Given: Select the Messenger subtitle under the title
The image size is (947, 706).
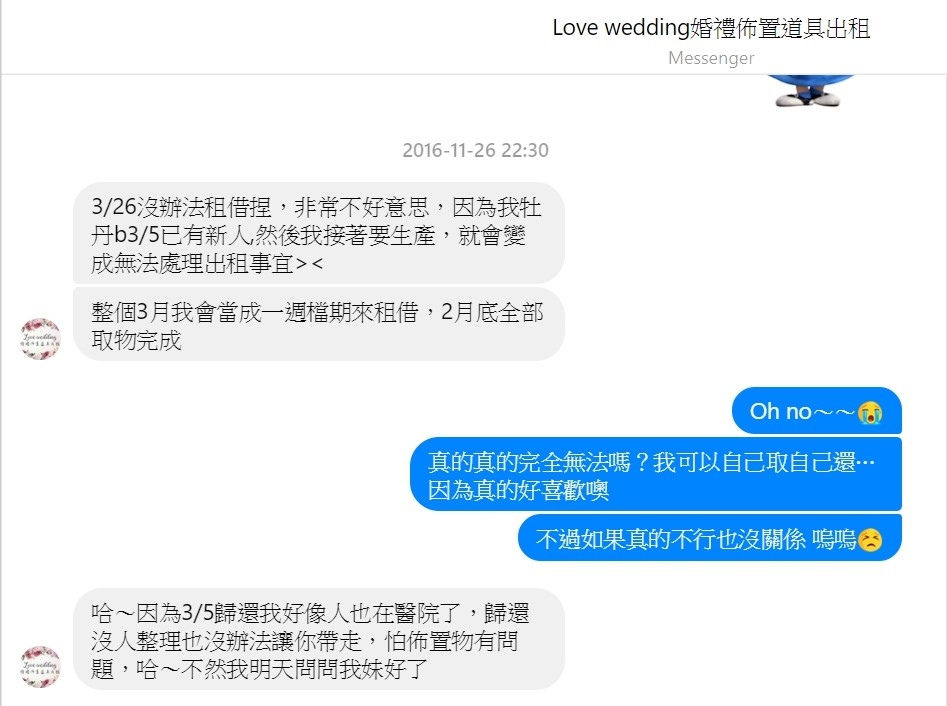Looking at the screenshot, I should click(x=711, y=58).
